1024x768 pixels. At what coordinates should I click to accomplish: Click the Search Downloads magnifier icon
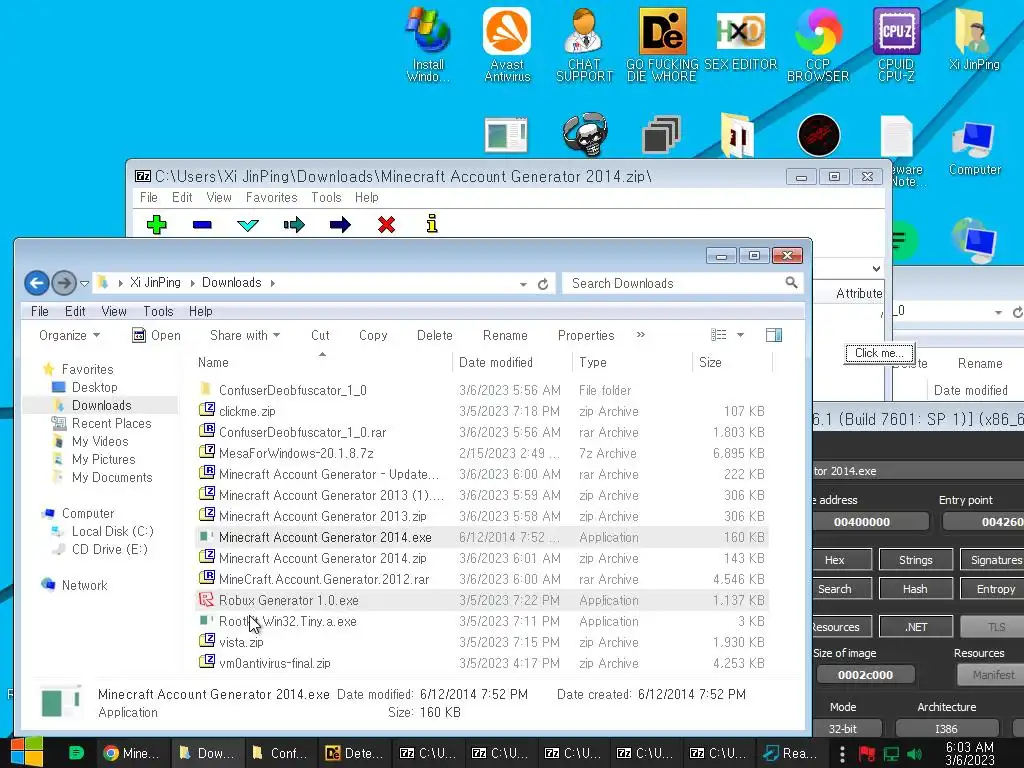click(791, 283)
